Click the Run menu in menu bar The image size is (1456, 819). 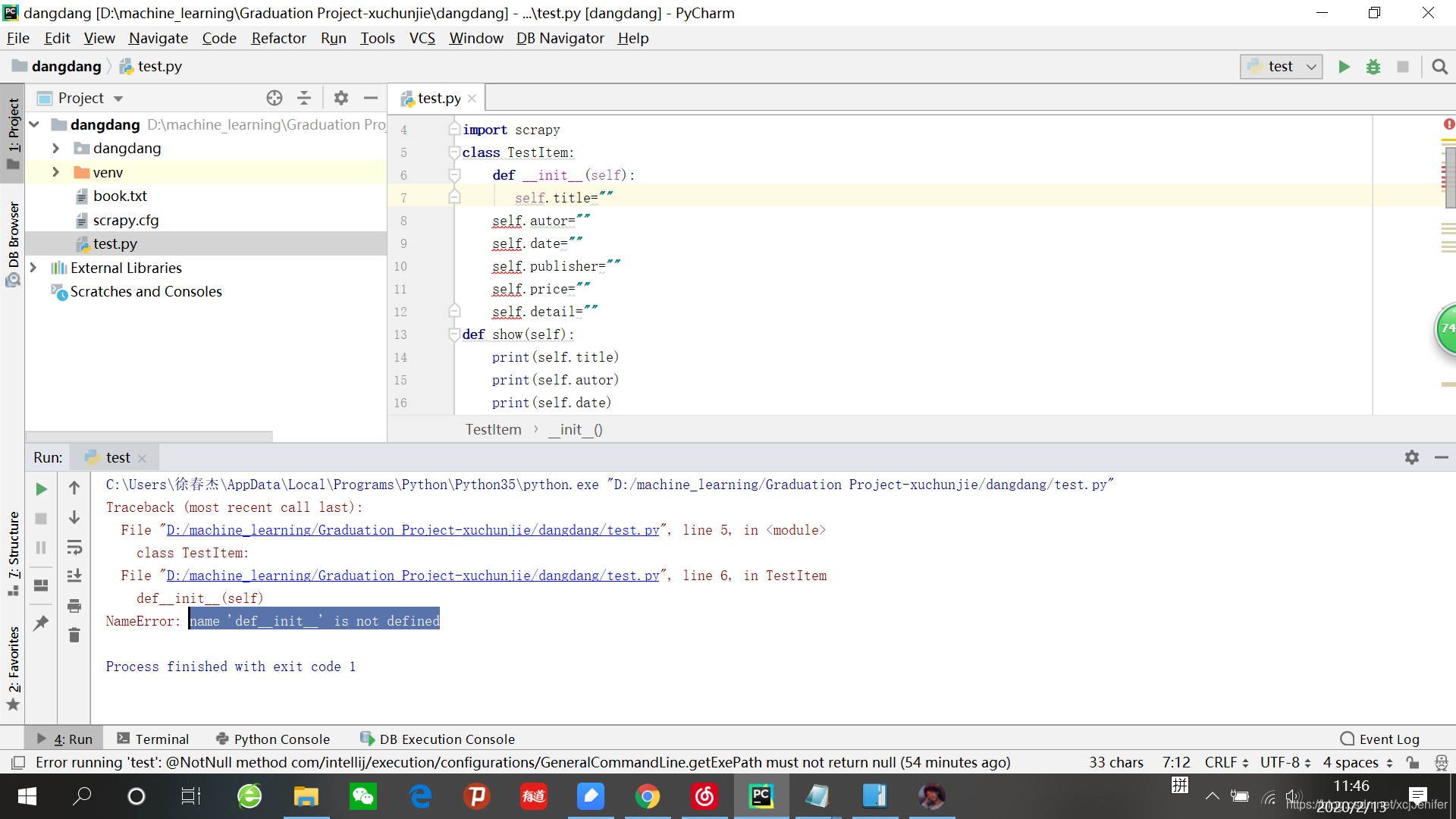coord(333,38)
